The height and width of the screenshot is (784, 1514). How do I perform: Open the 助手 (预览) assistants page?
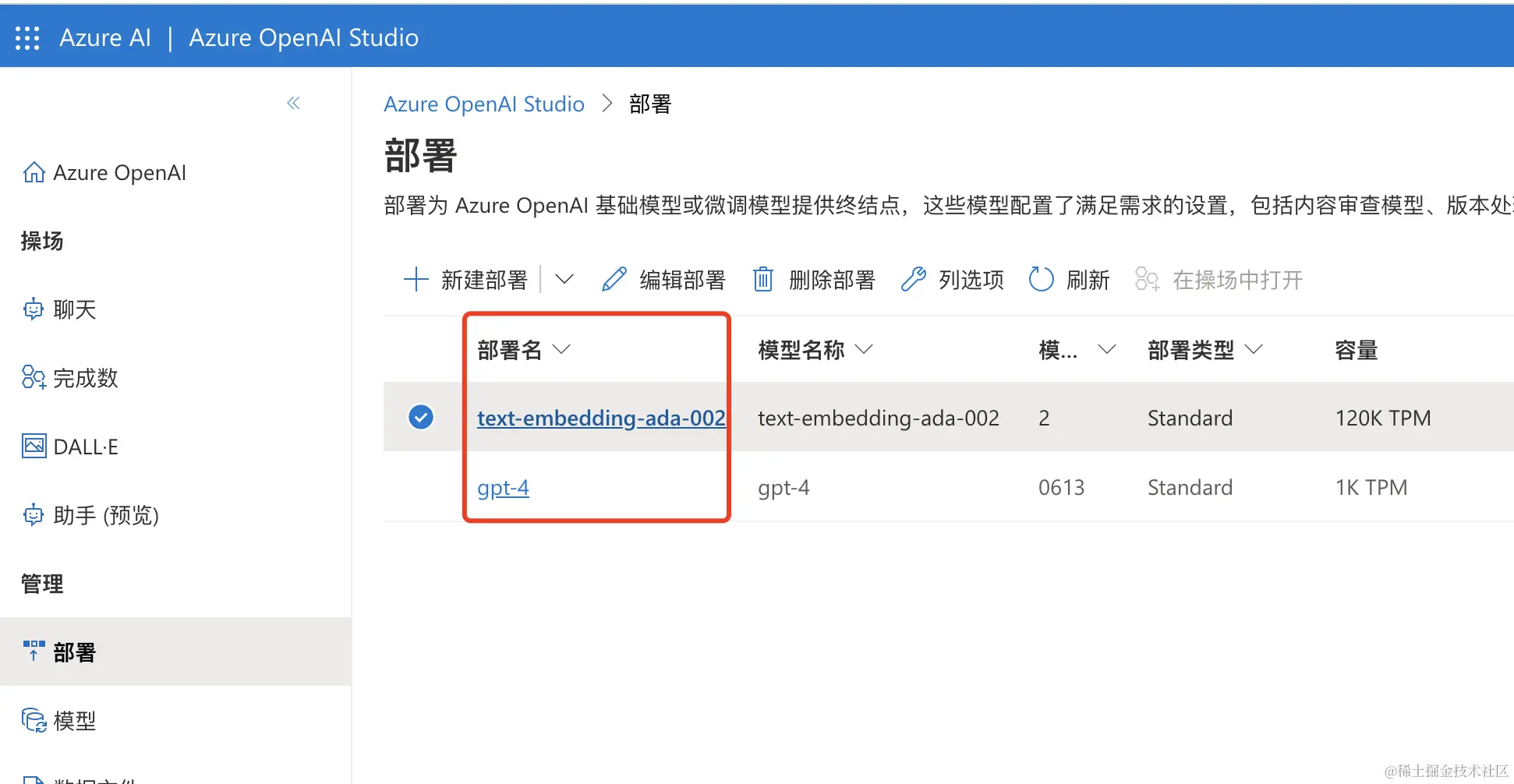(x=90, y=515)
